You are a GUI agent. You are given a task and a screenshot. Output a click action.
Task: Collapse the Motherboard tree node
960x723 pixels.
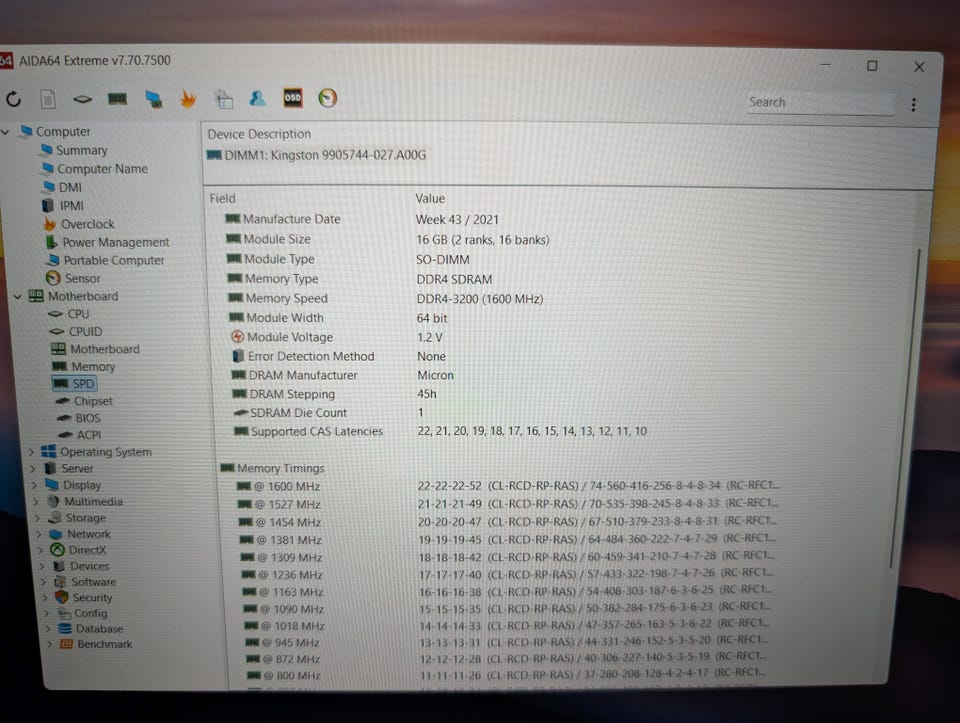(x=18, y=296)
